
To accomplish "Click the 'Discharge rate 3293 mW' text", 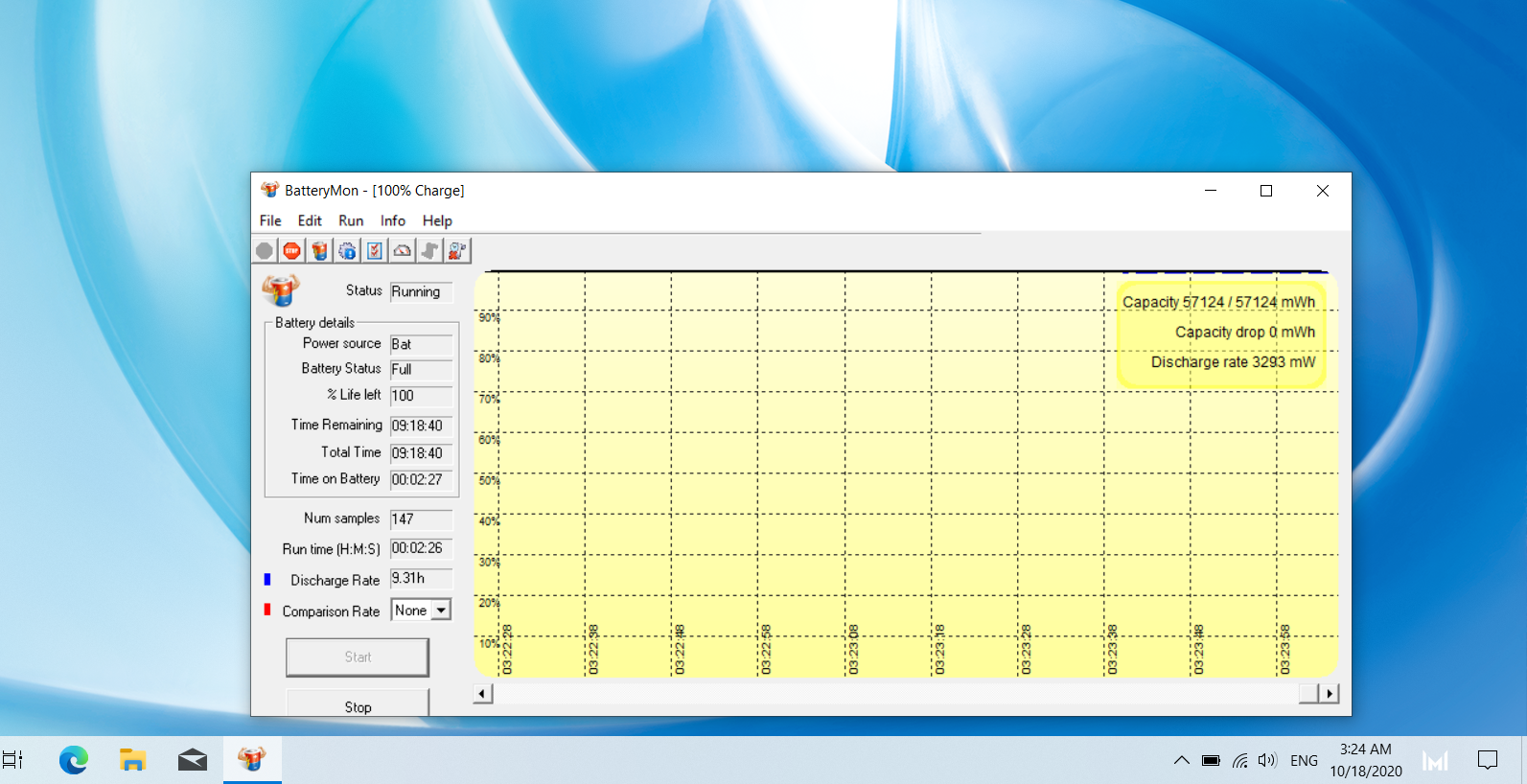I will [x=1234, y=362].
